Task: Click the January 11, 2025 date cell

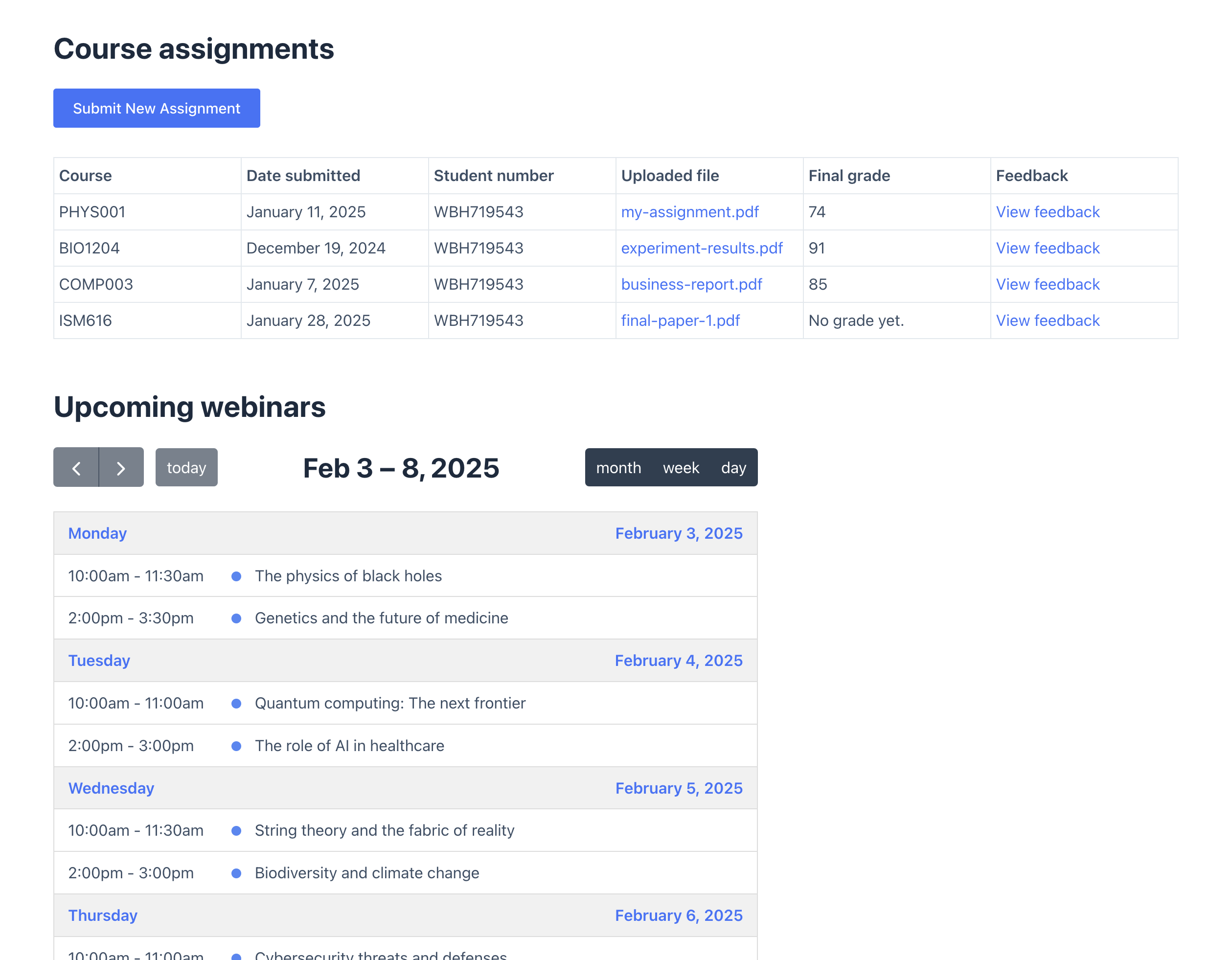Action: click(335, 212)
